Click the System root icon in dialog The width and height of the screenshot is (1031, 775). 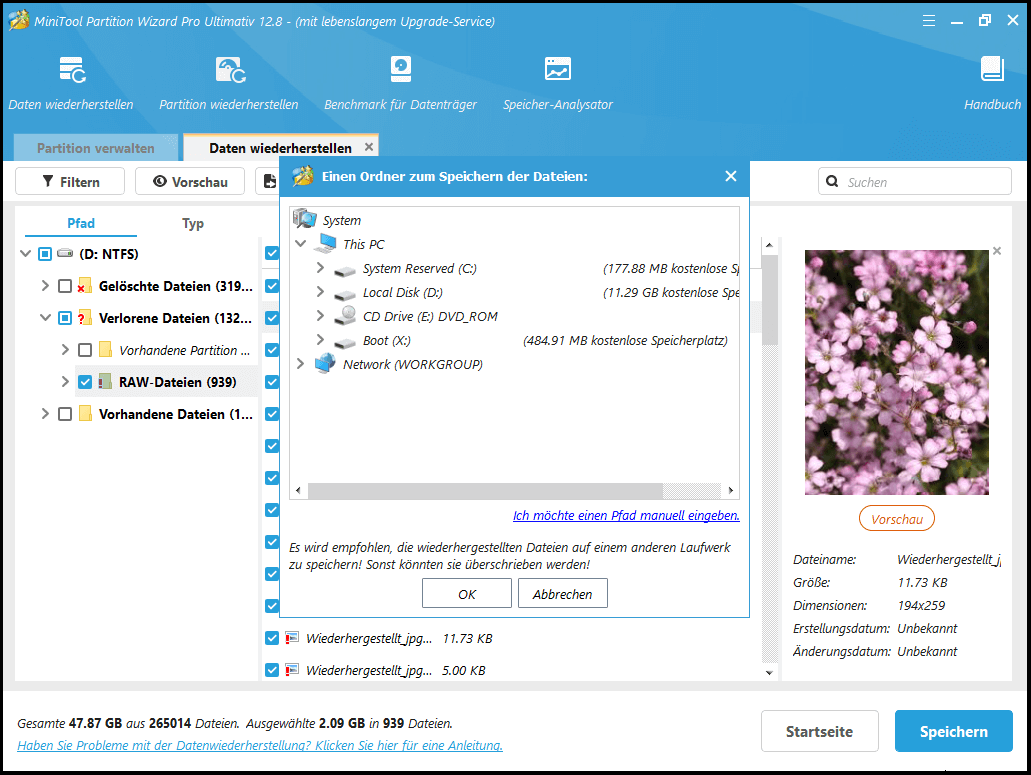304,218
